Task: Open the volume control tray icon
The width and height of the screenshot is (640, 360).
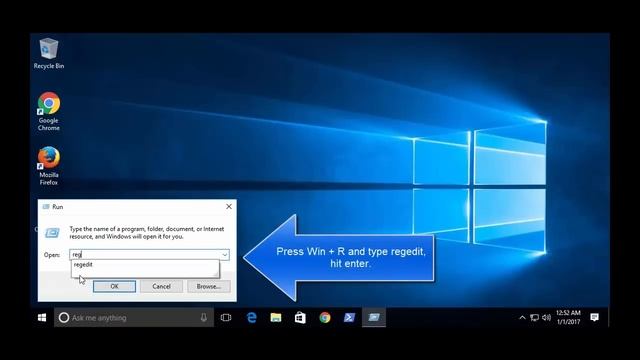Action: (547, 318)
